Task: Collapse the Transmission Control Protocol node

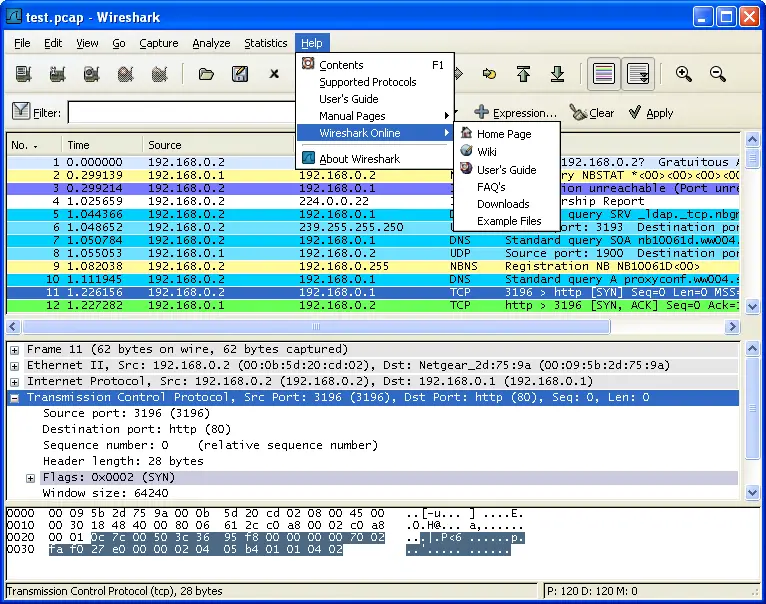Action: (x=15, y=397)
